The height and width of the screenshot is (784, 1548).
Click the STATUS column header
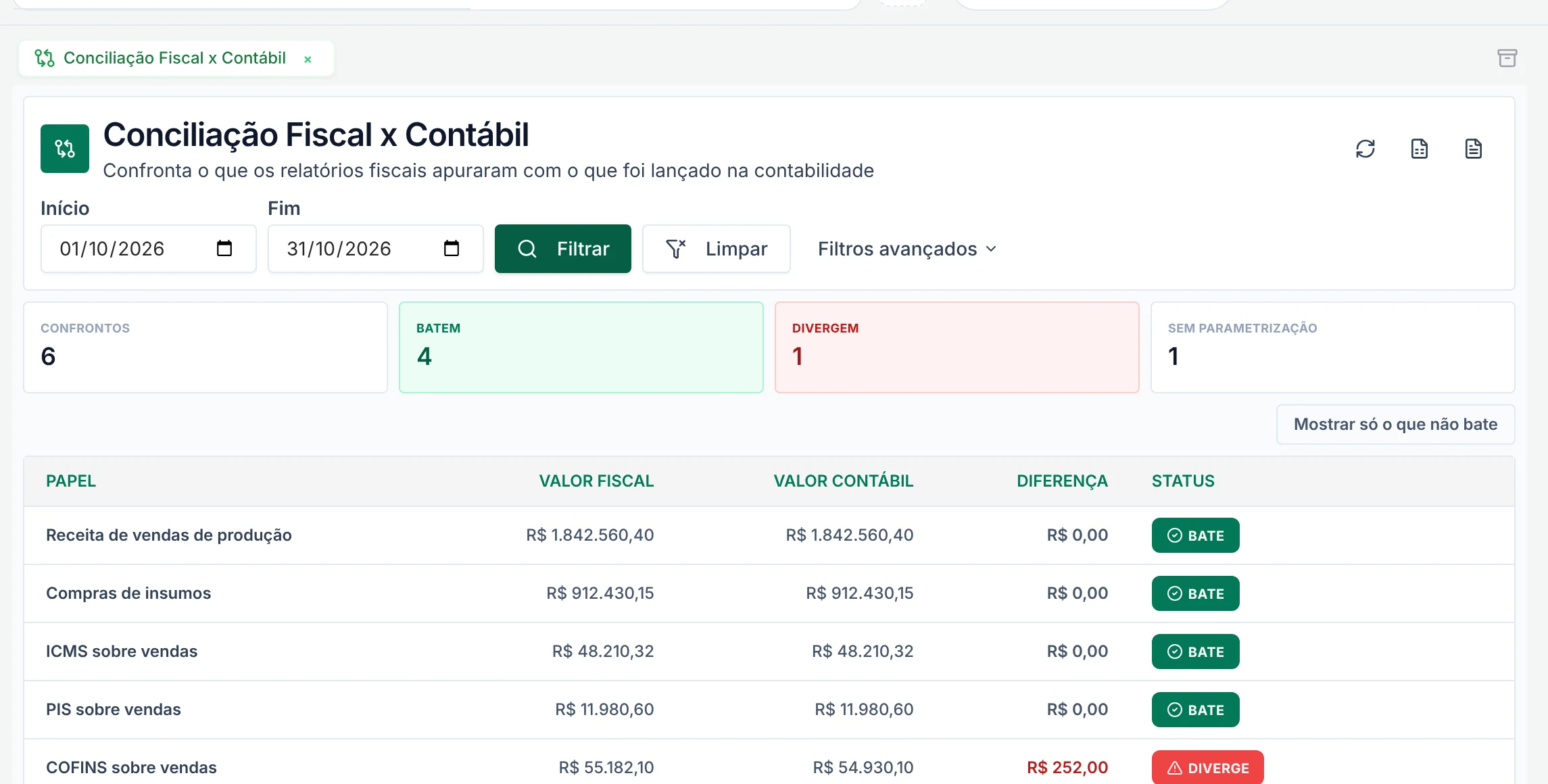(1183, 481)
